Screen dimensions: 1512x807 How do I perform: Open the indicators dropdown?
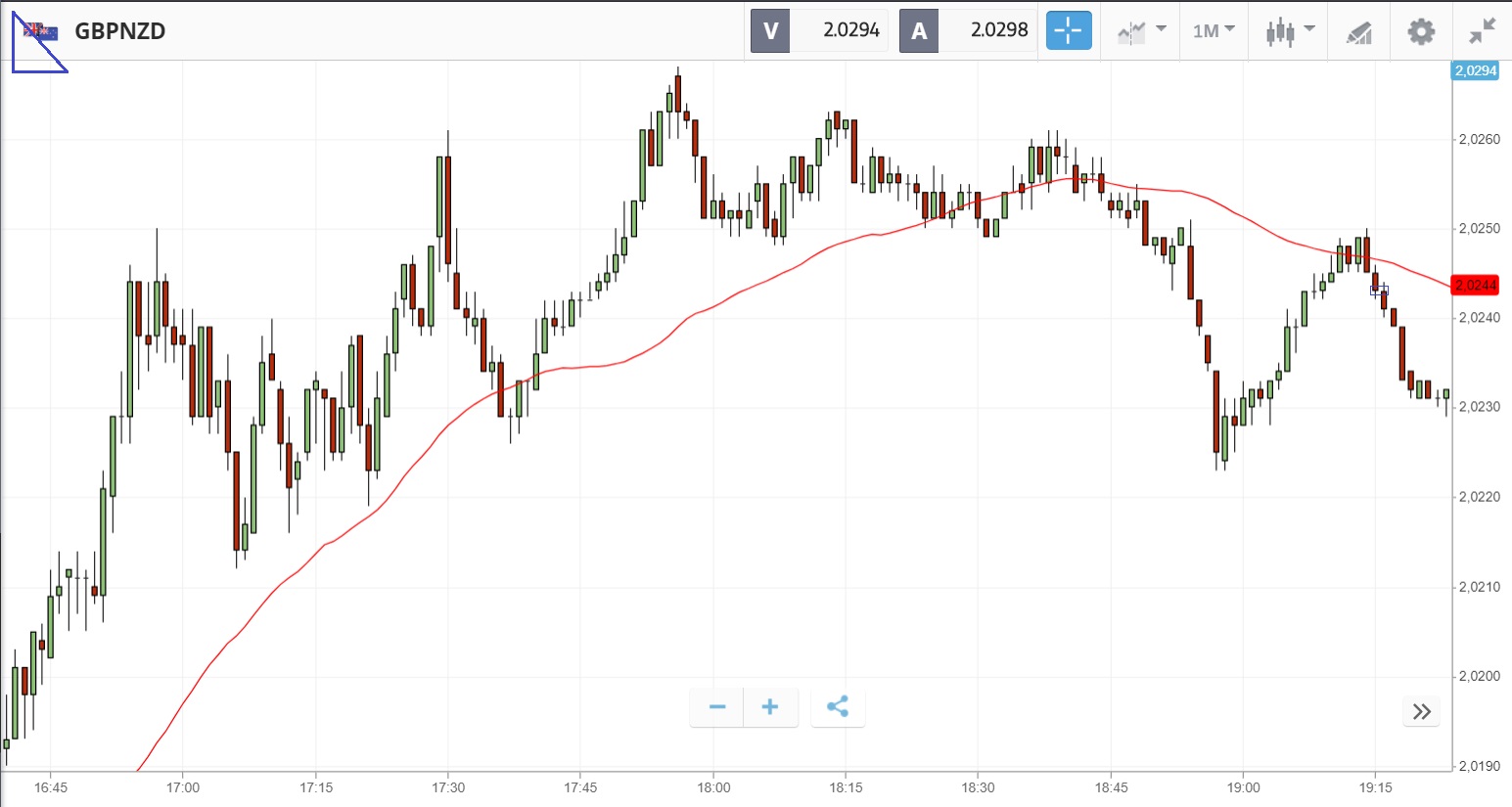coord(1141,30)
